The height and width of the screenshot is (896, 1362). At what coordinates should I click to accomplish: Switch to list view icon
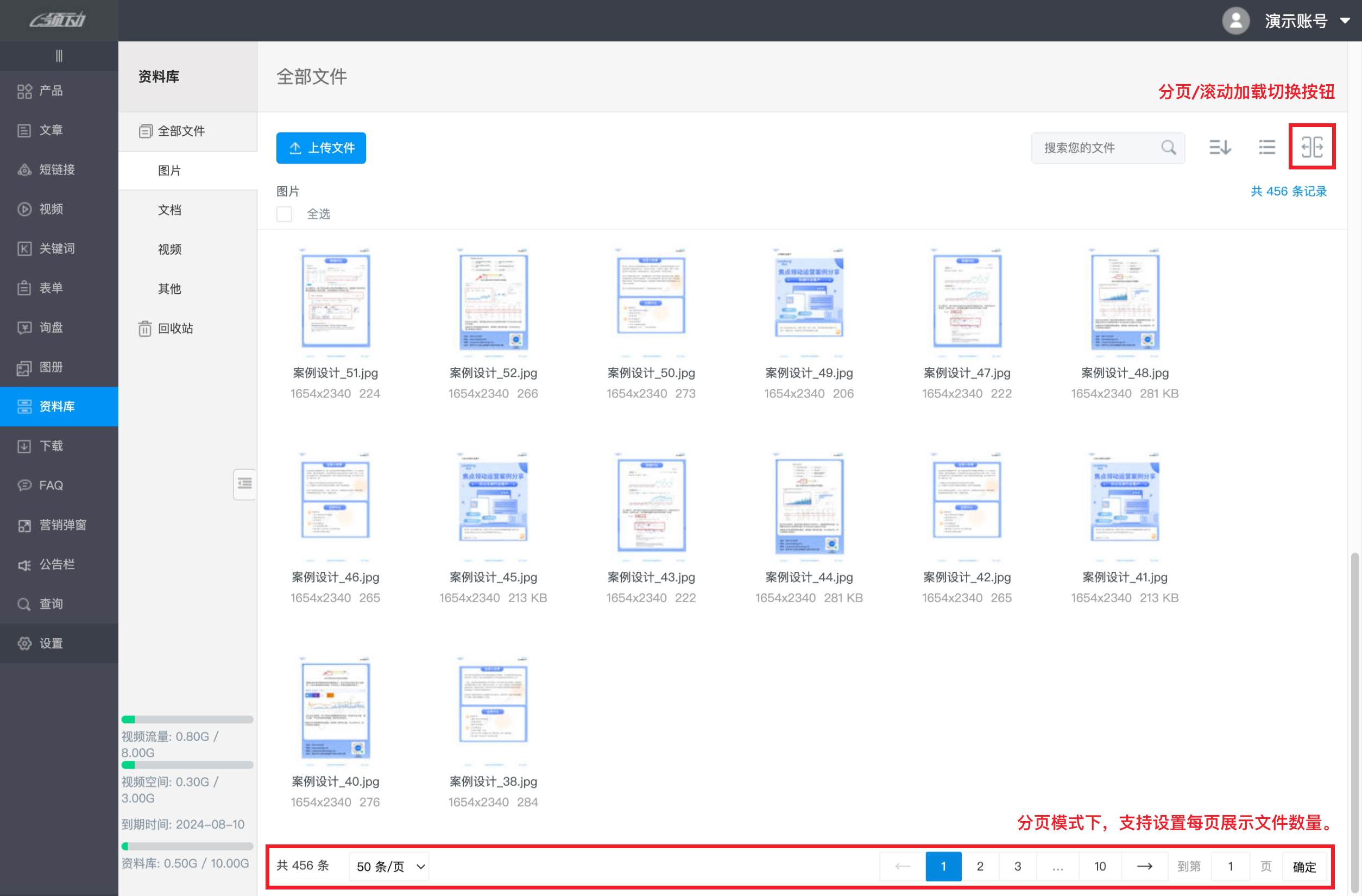(x=1266, y=147)
